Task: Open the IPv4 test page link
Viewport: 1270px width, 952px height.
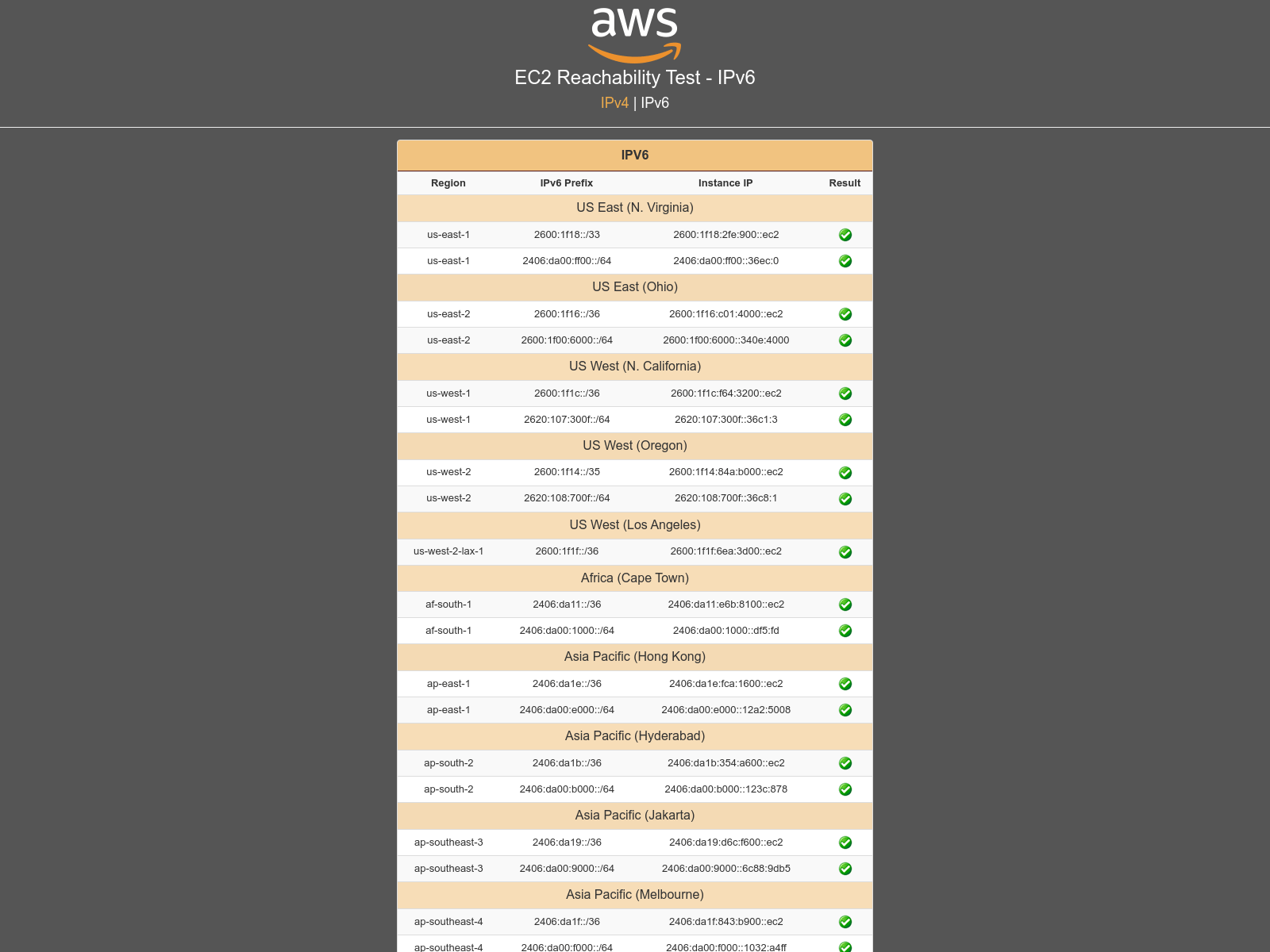Action: pyautogui.click(x=614, y=102)
